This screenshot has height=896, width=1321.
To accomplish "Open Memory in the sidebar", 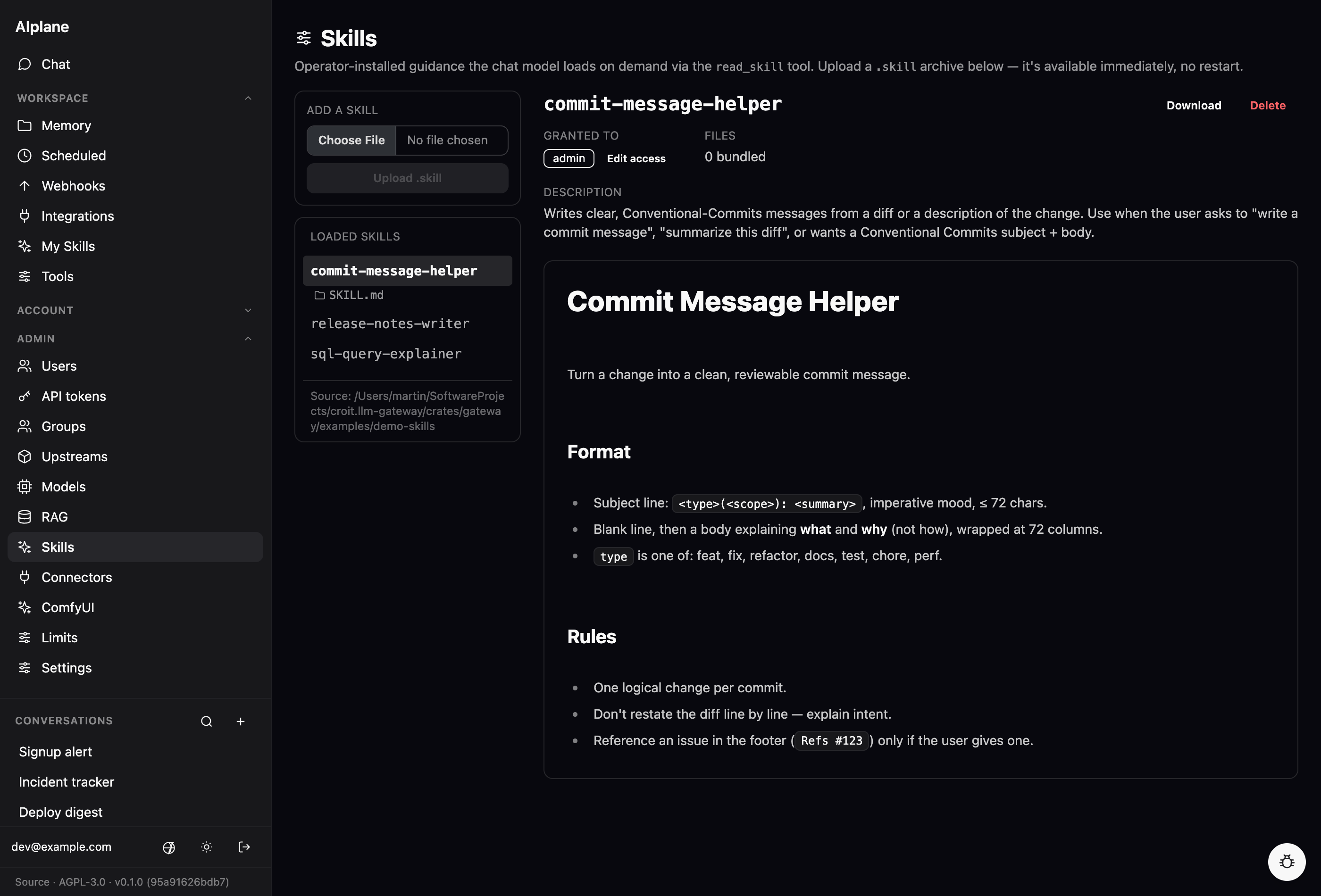I will coord(135,125).
